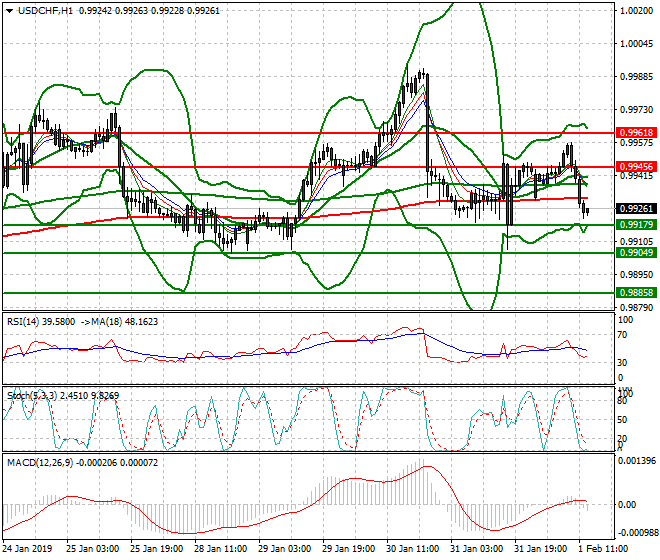Select the MACD scale value 0.001396
This screenshot has height=560, width=660.
636,461
